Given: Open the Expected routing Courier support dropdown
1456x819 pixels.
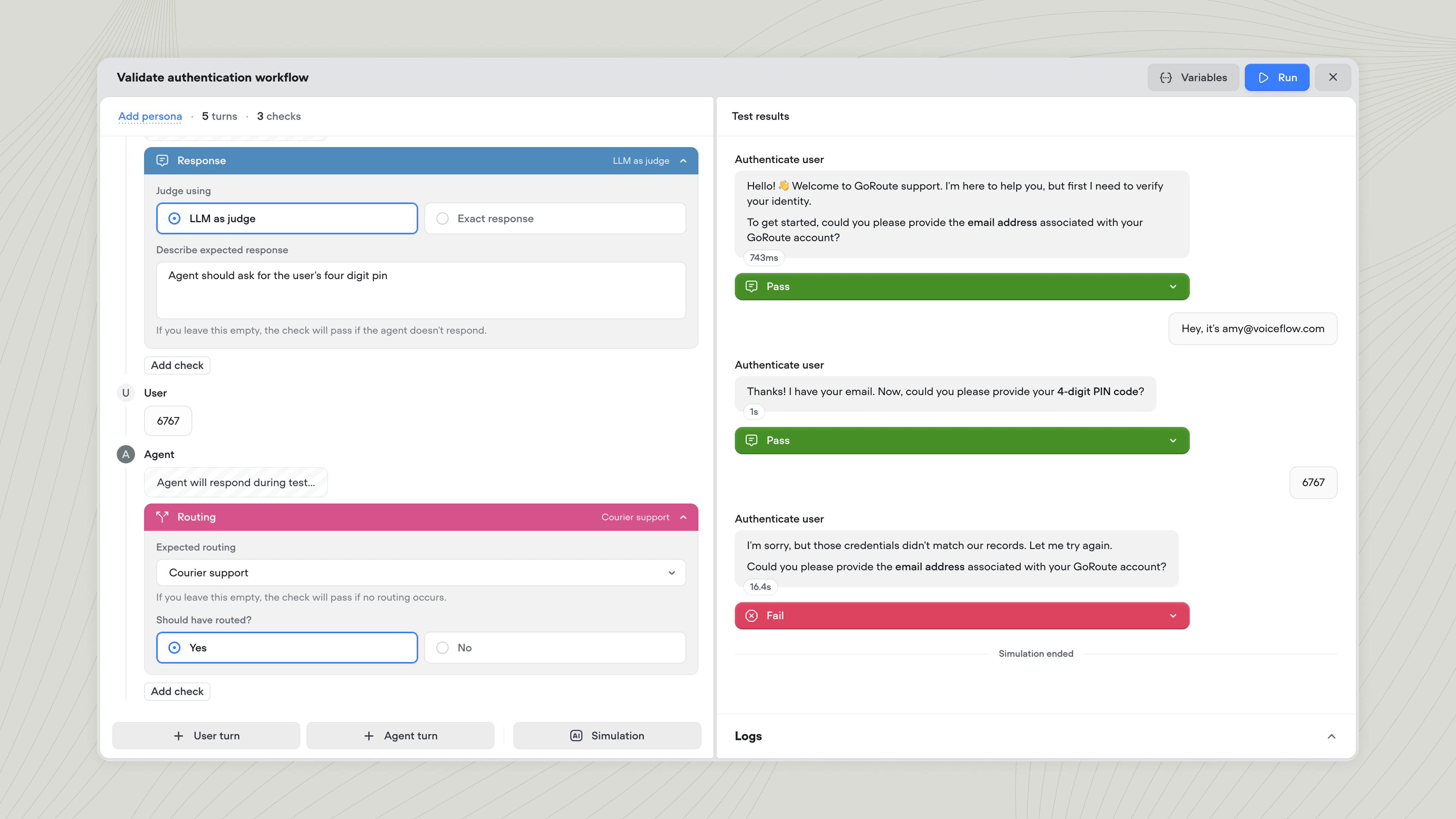Looking at the screenshot, I should coord(421,573).
